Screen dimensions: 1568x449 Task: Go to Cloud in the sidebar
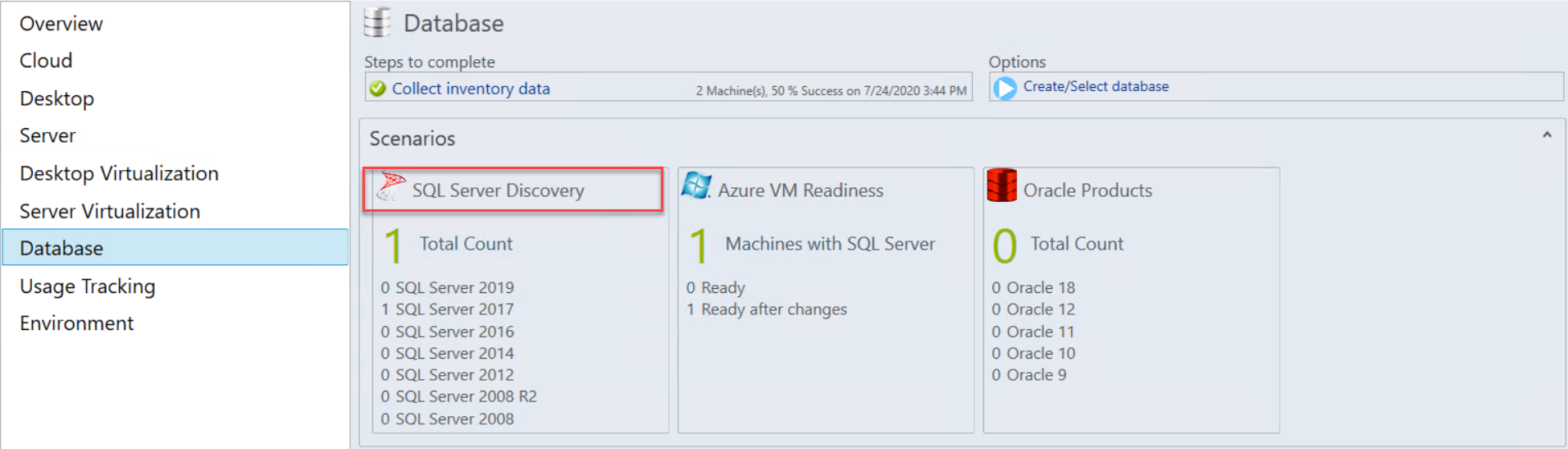[46, 61]
